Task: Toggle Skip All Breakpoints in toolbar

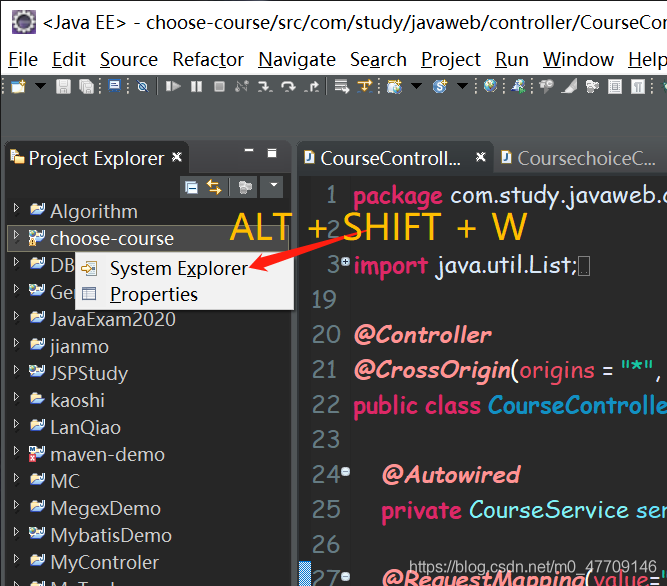Action: point(143,87)
